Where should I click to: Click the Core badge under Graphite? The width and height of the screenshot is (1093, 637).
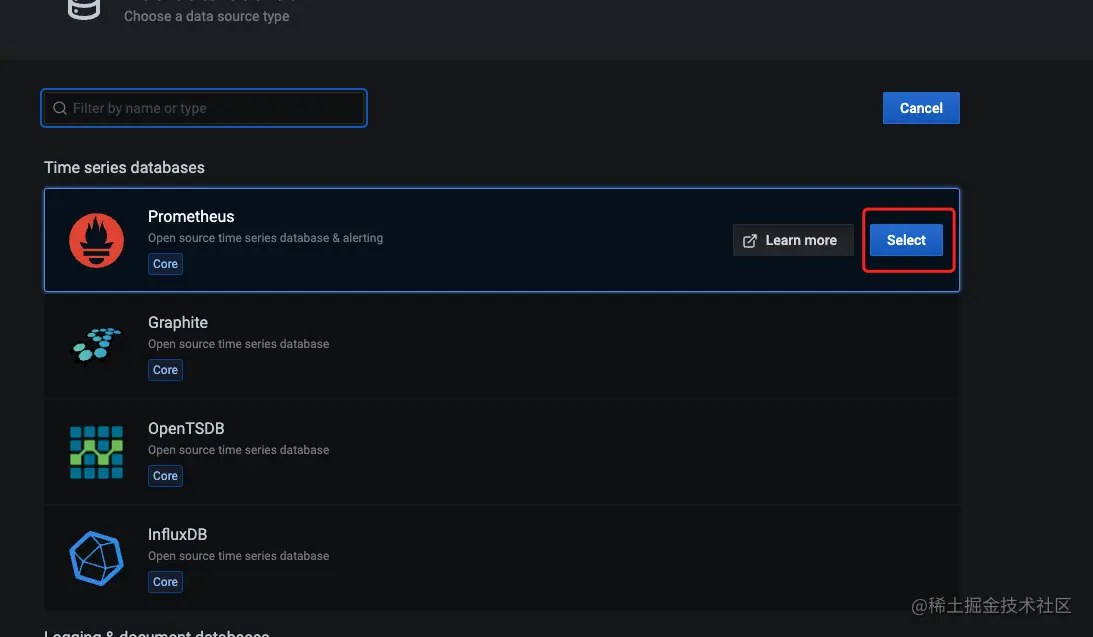point(165,370)
